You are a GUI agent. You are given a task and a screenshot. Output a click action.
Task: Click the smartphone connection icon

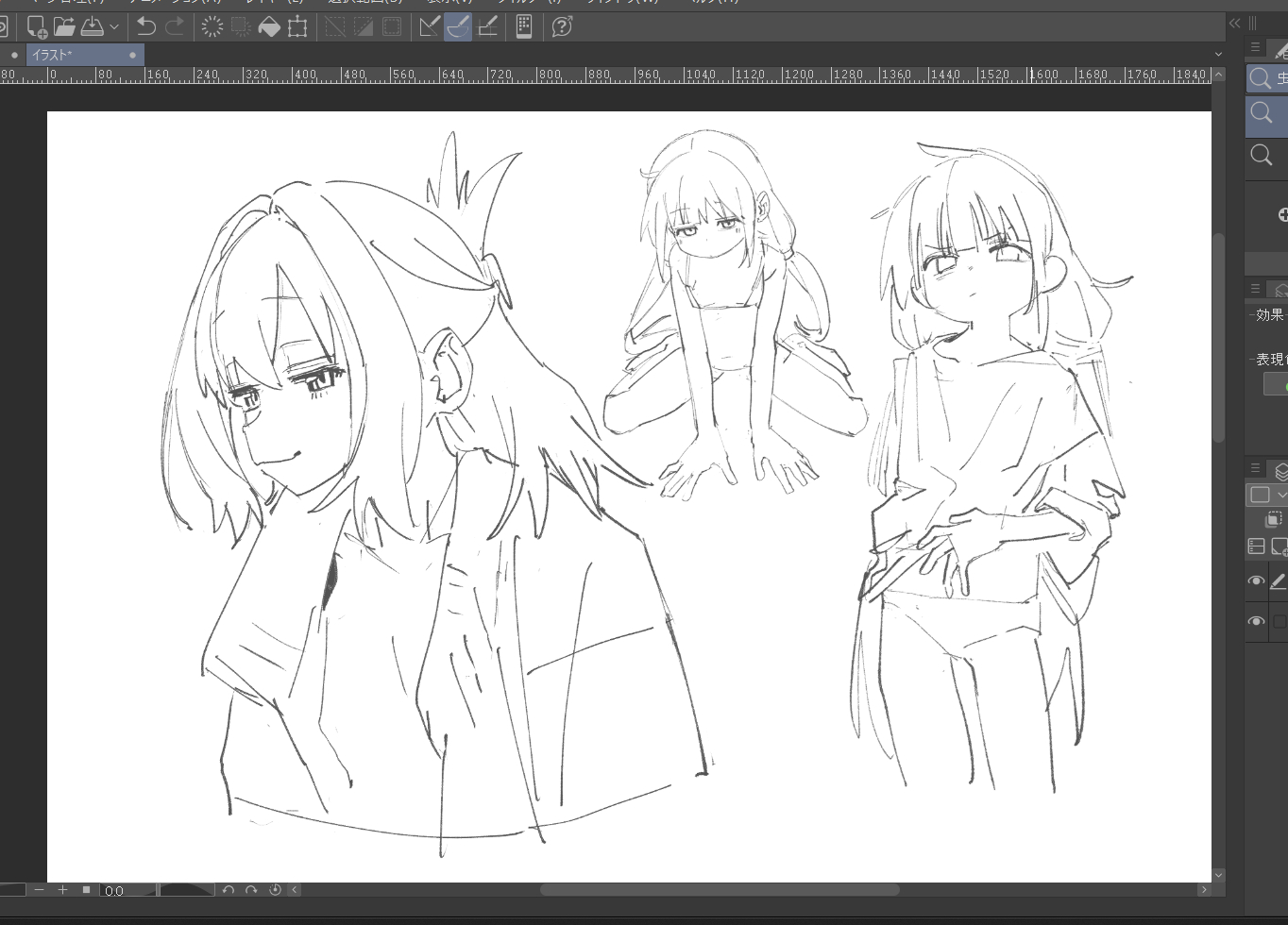(524, 26)
